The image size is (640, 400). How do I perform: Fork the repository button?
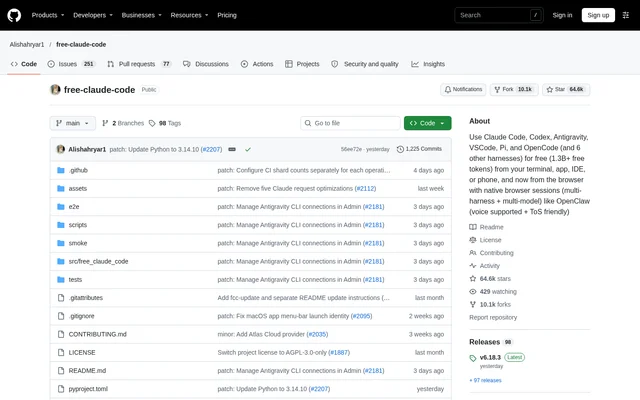pyautogui.click(x=513, y=89)
